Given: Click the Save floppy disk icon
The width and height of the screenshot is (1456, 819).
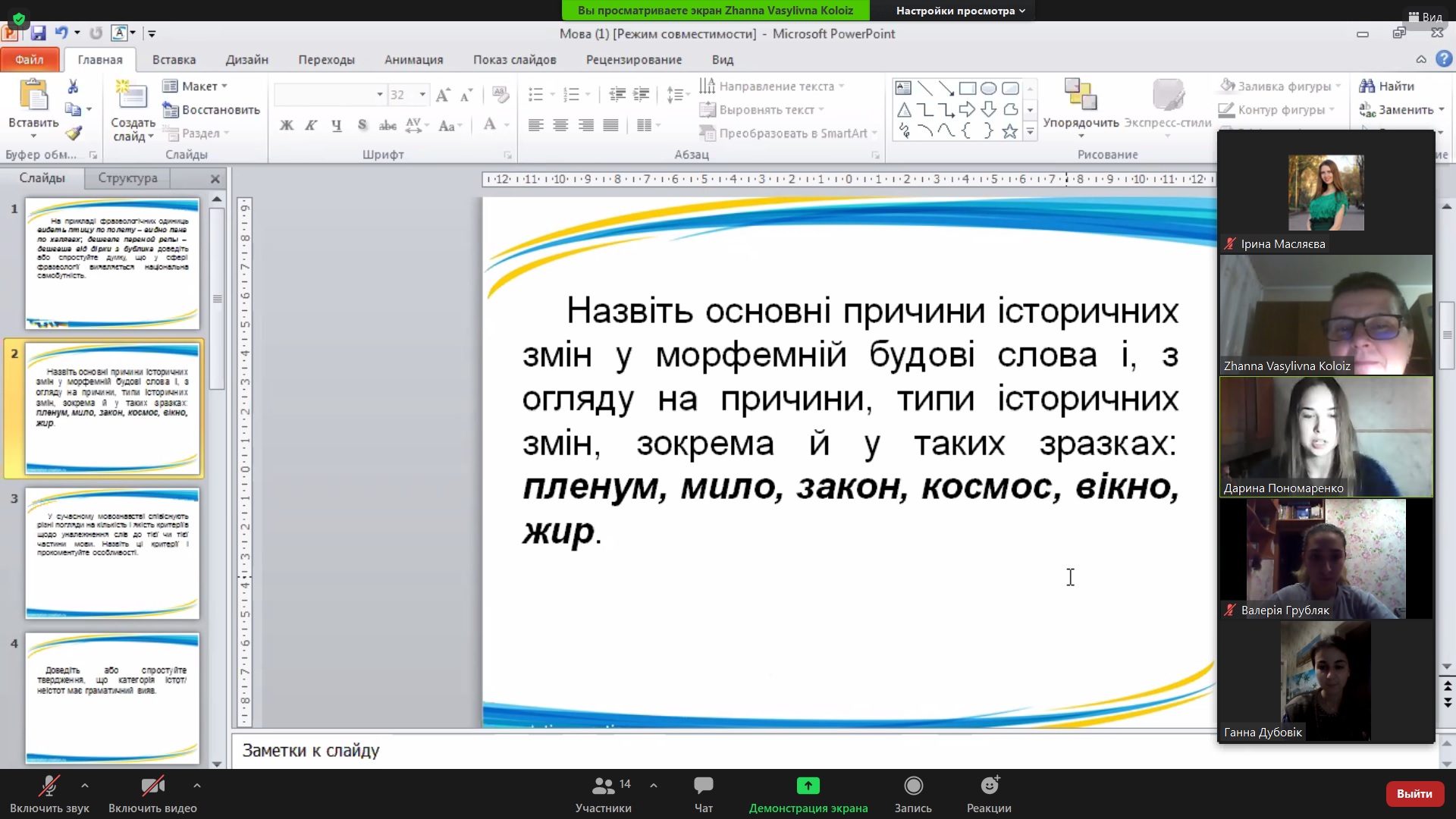Looking at the screenshot, I should click(39, 33).
